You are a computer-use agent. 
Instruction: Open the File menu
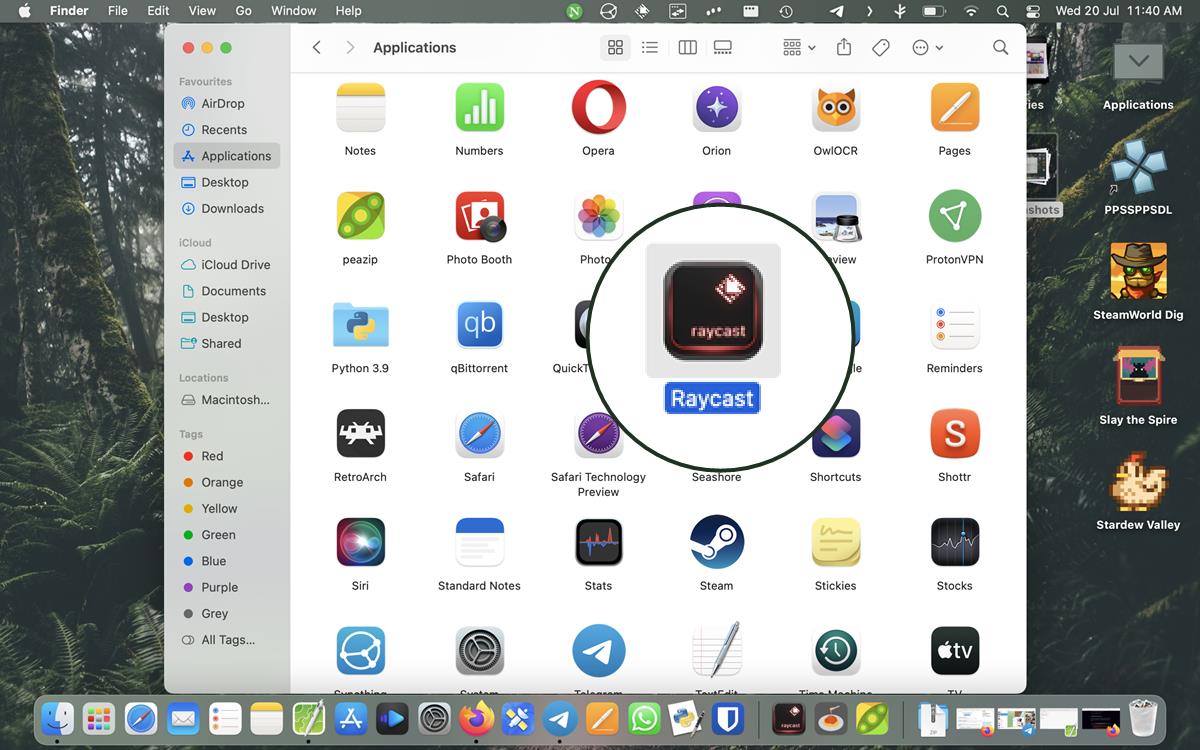point(117,11)
